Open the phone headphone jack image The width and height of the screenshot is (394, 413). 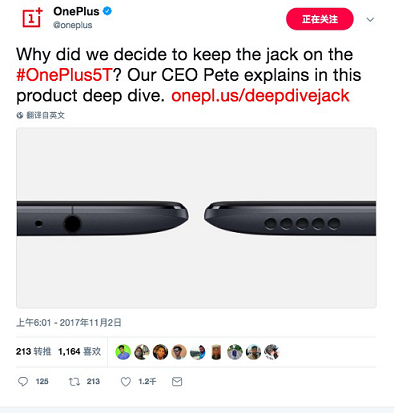pos(196,218)
